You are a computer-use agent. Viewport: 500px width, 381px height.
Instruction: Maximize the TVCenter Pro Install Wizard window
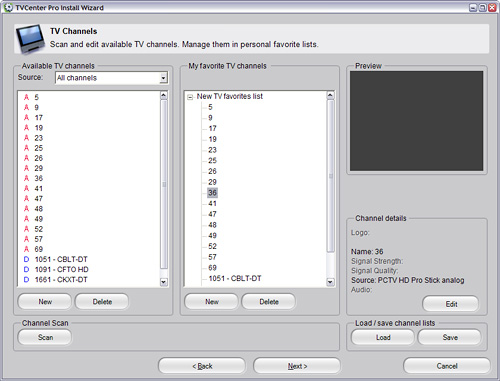point(482,7)
